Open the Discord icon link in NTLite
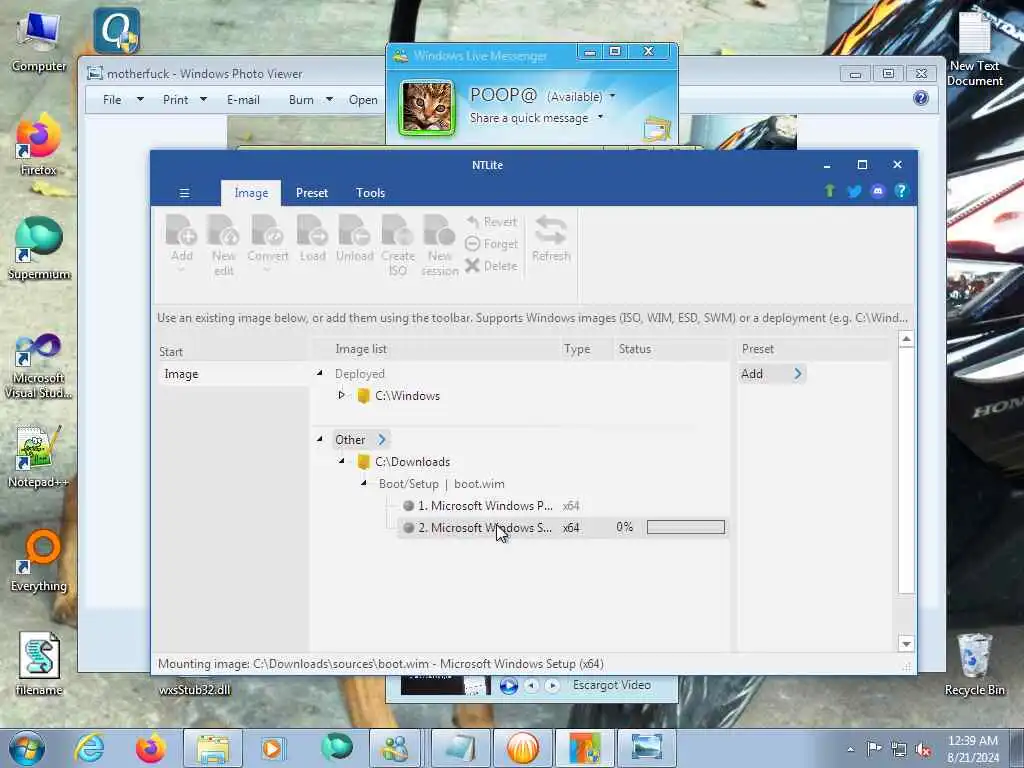Image resolution: width=1024 pixels, height=768 pixels. coord(878,191)
